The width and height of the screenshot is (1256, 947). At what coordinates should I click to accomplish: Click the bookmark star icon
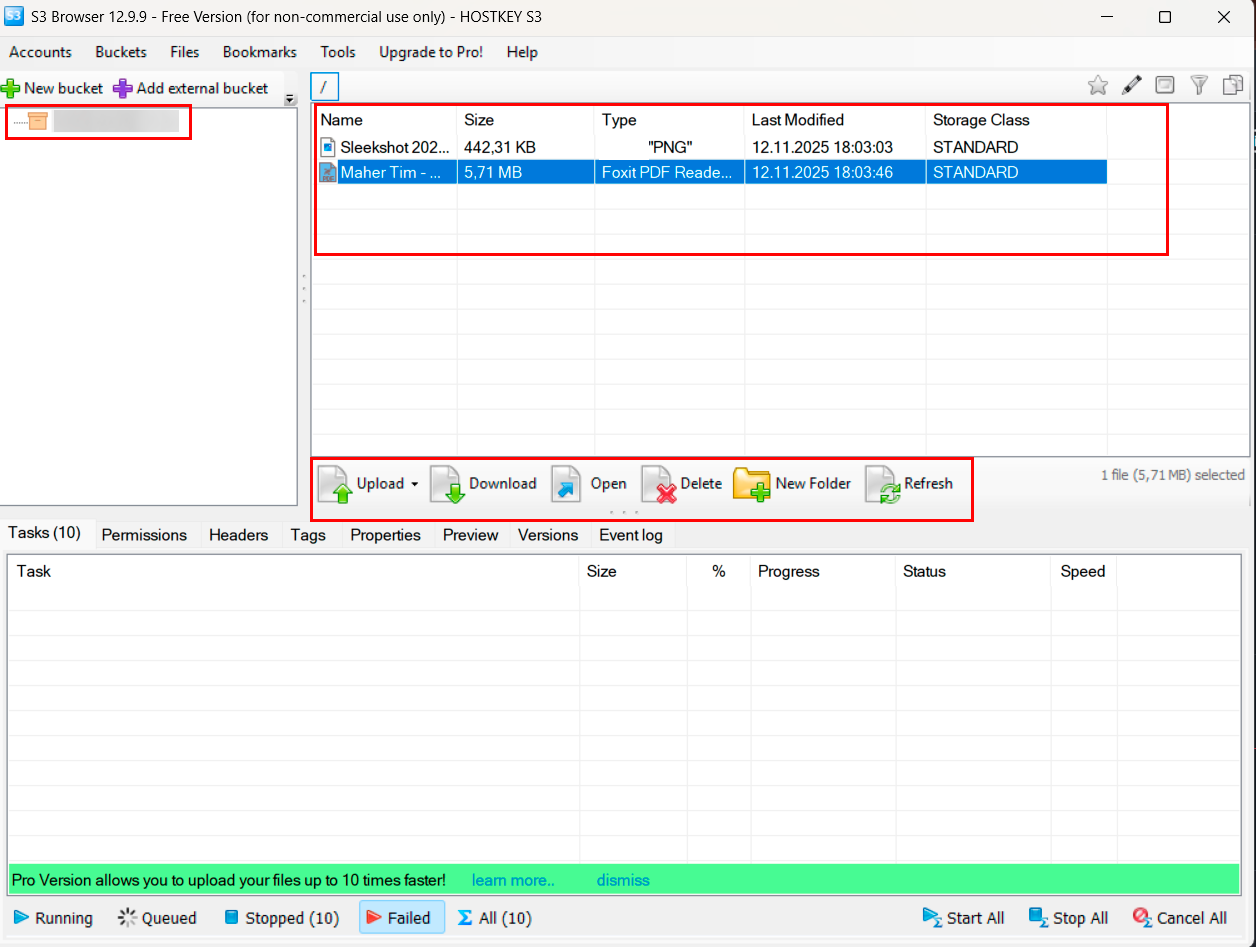(1098, 86)
